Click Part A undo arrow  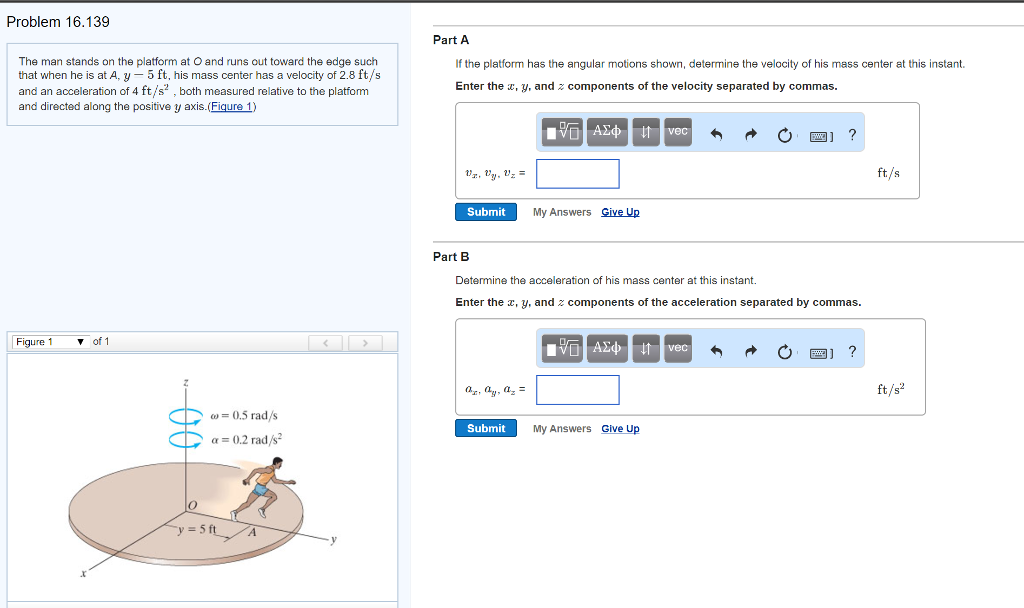pyautogui.click(x=716, y=135)
